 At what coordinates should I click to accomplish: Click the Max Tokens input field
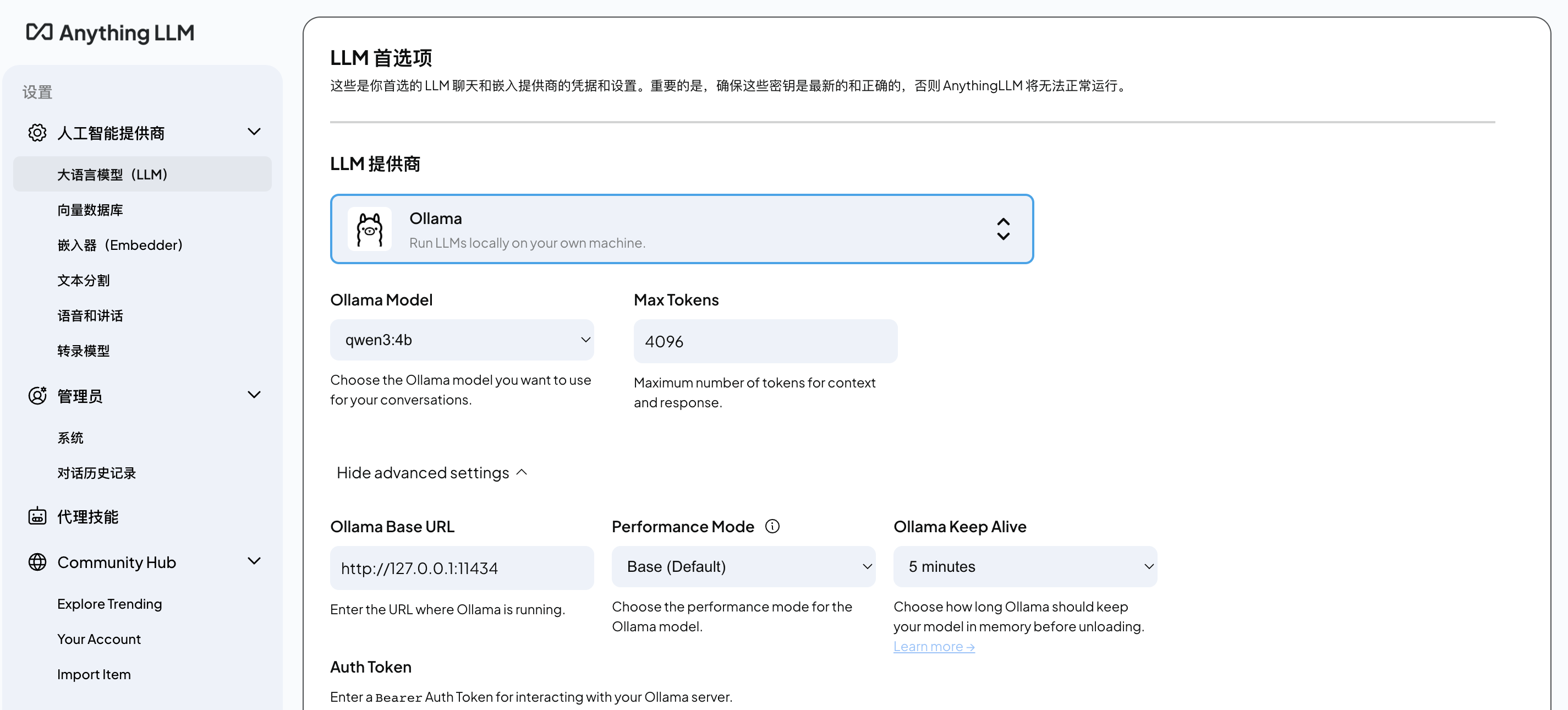765,341
